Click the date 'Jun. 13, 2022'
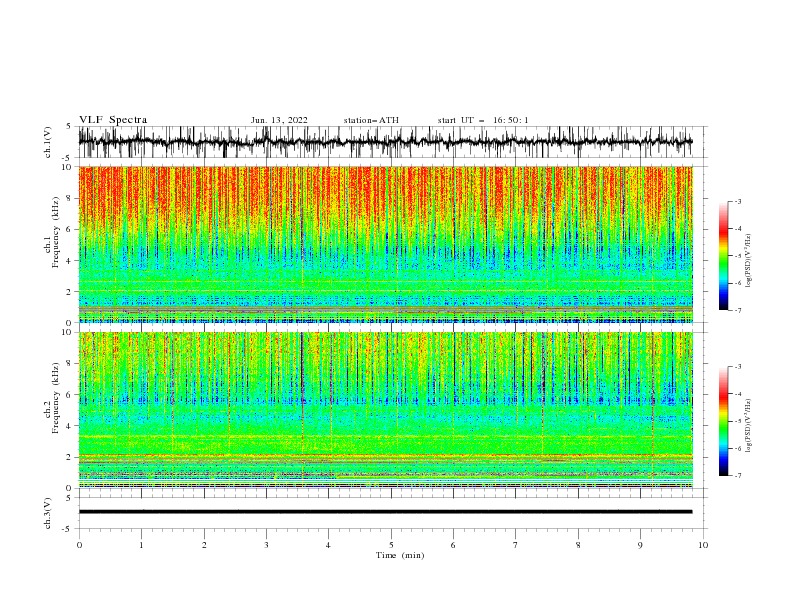 pyautogui.click(x=279, y=120)
